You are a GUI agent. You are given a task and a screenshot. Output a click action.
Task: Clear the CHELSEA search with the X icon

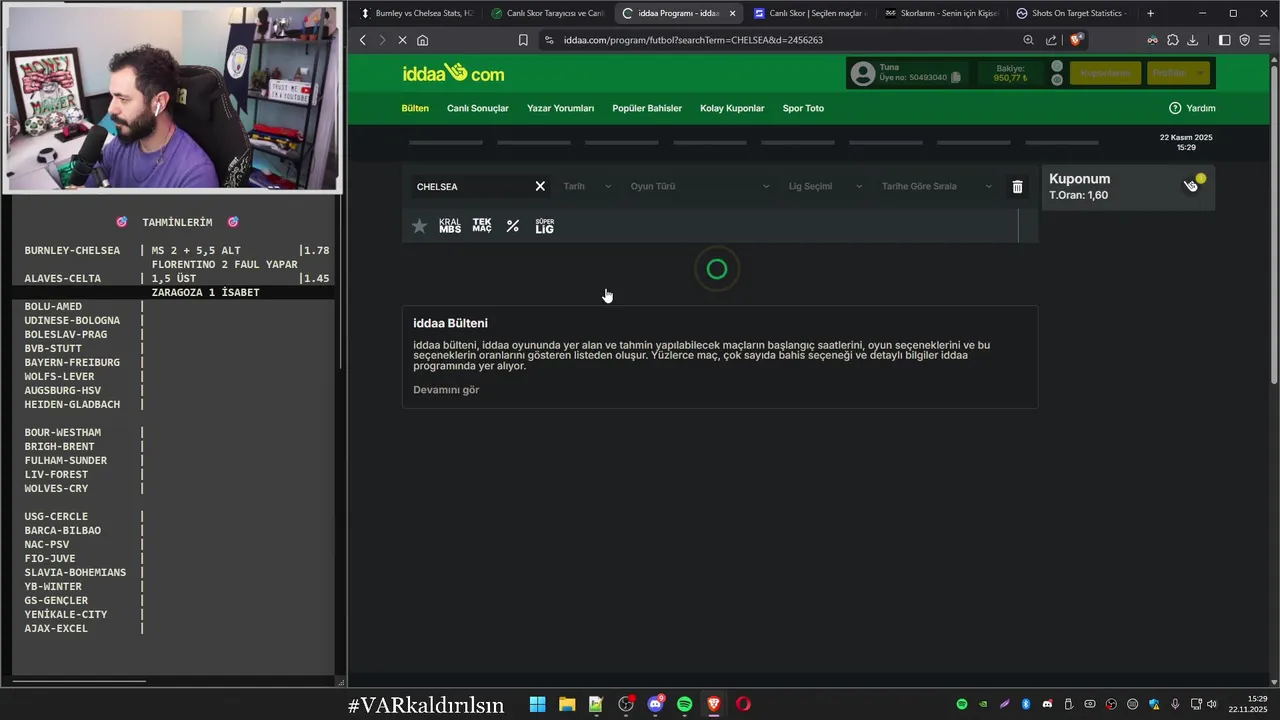point(540,186)
